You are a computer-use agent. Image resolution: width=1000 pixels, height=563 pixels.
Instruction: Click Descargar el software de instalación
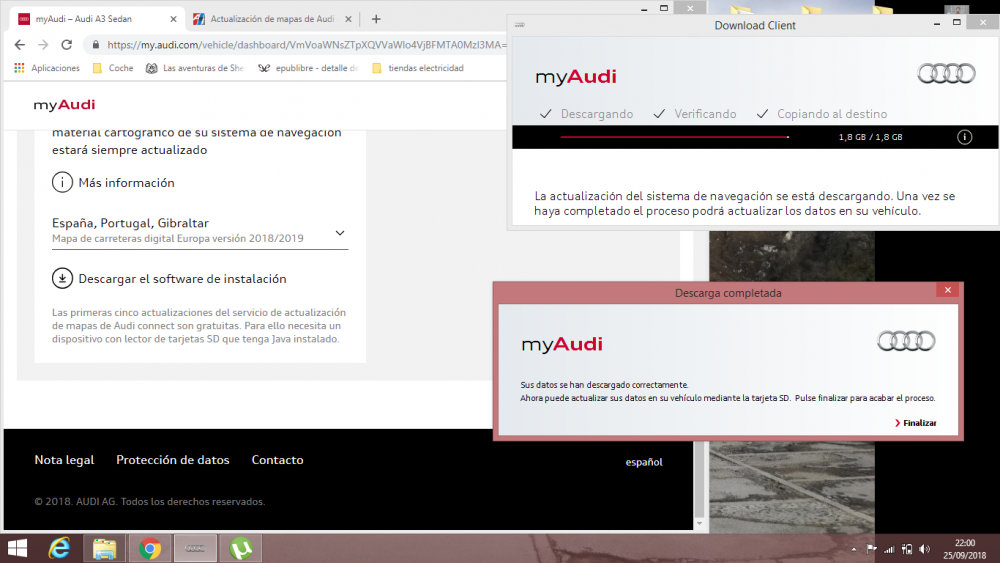[182, 279]
